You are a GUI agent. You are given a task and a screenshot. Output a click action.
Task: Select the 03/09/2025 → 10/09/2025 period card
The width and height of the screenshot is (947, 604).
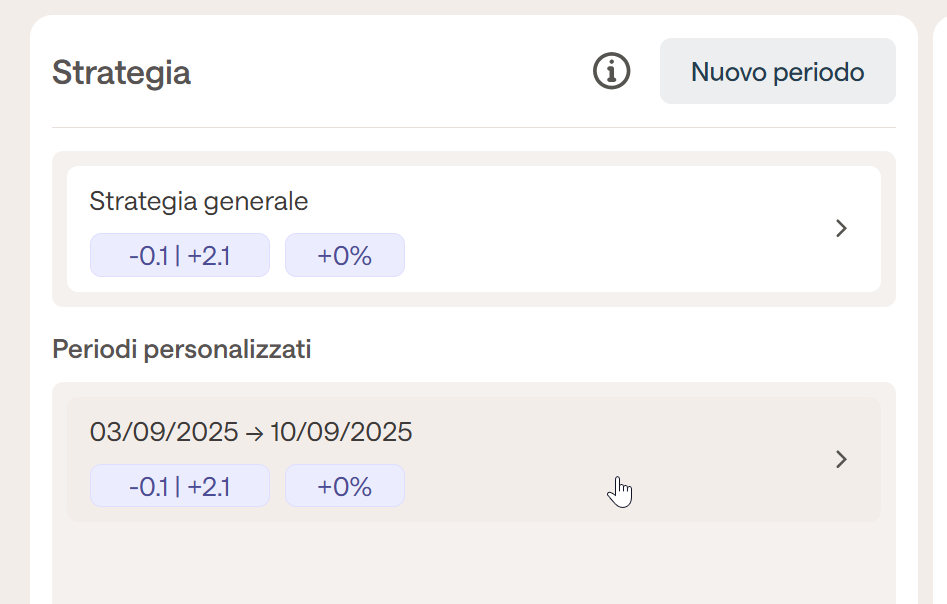474,460
